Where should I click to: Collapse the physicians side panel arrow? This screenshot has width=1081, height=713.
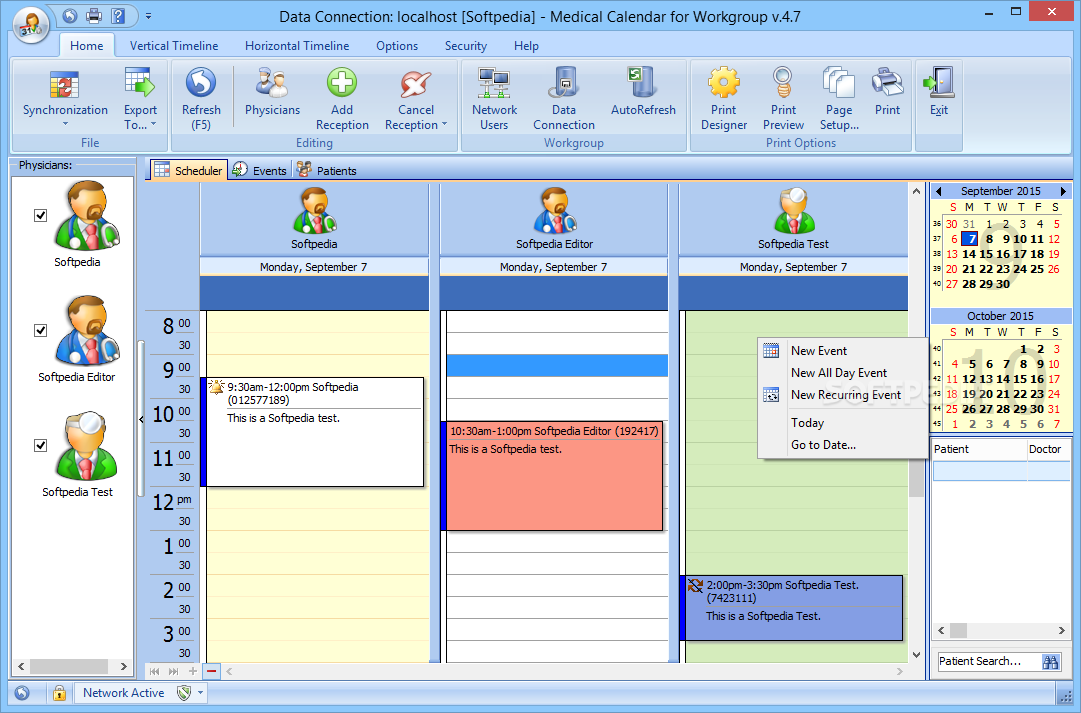pyautogui.click(x=141, y=419)
